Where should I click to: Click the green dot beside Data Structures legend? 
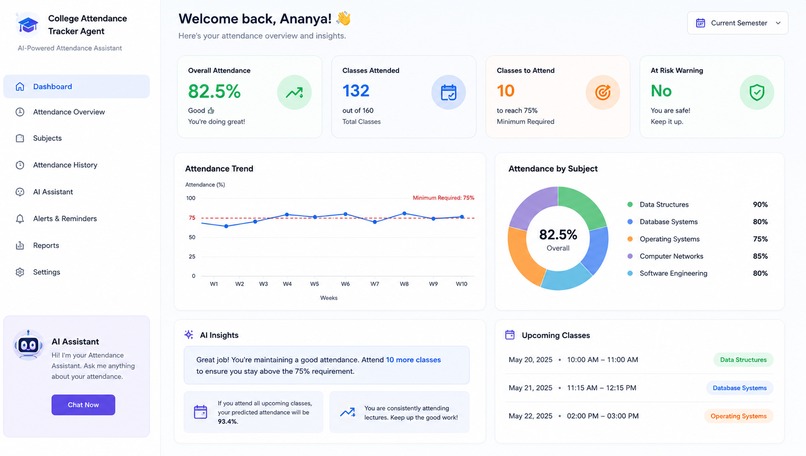[630, 205]
